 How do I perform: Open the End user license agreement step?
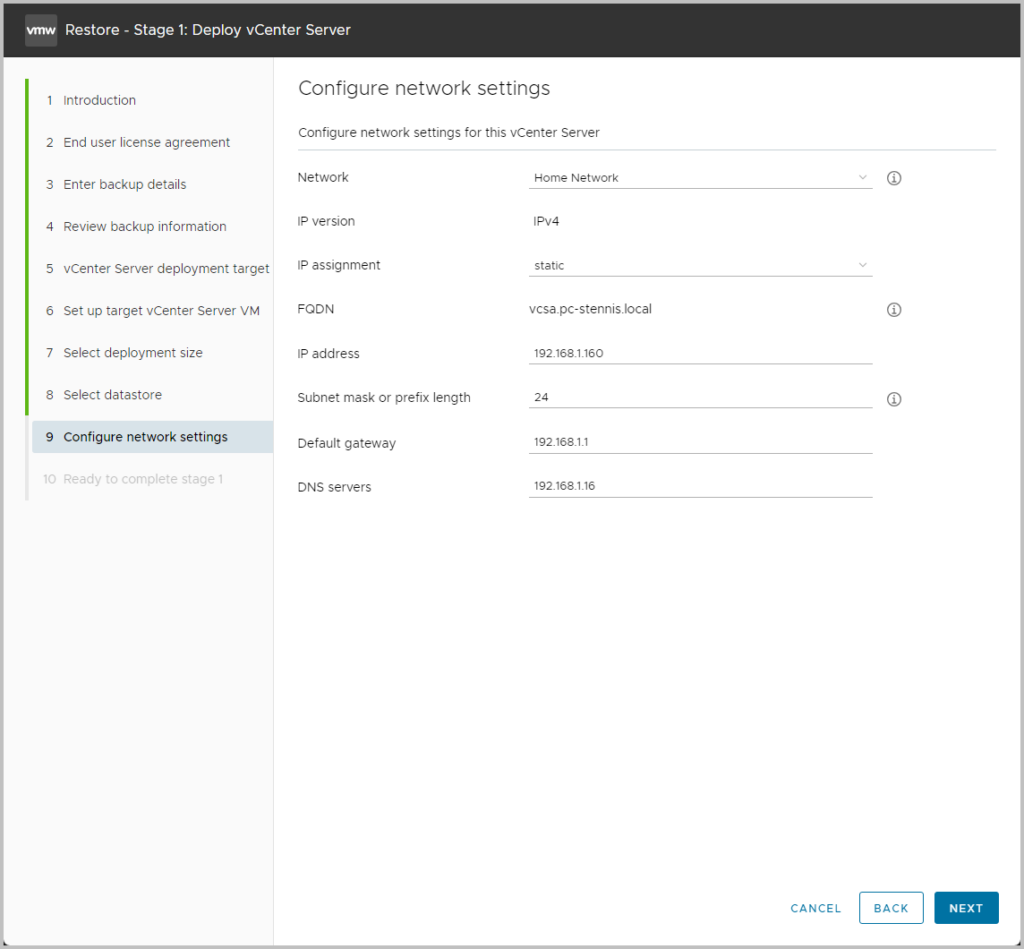point(146,142)
